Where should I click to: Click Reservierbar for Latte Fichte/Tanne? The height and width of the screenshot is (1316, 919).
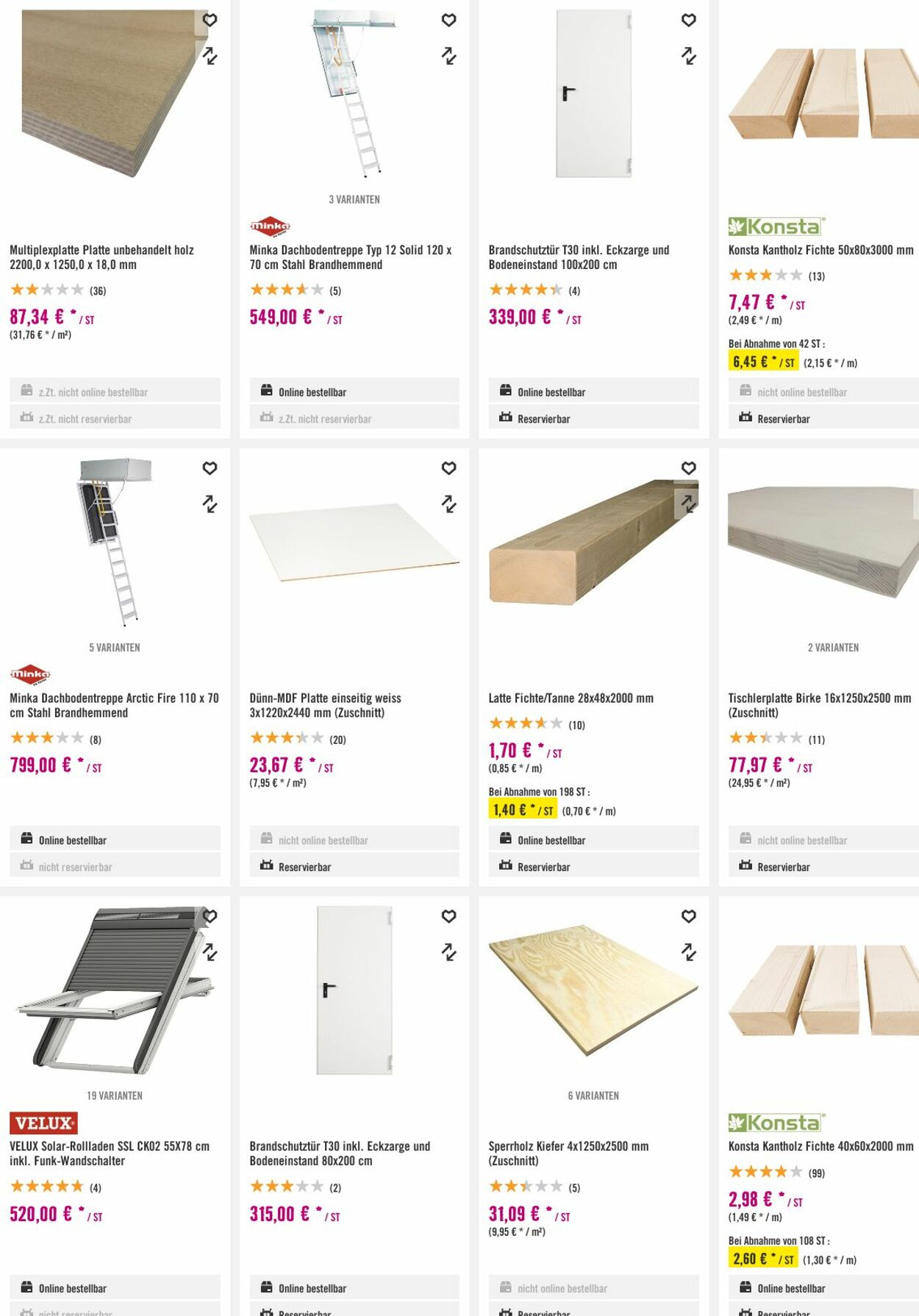pos(593,867)
